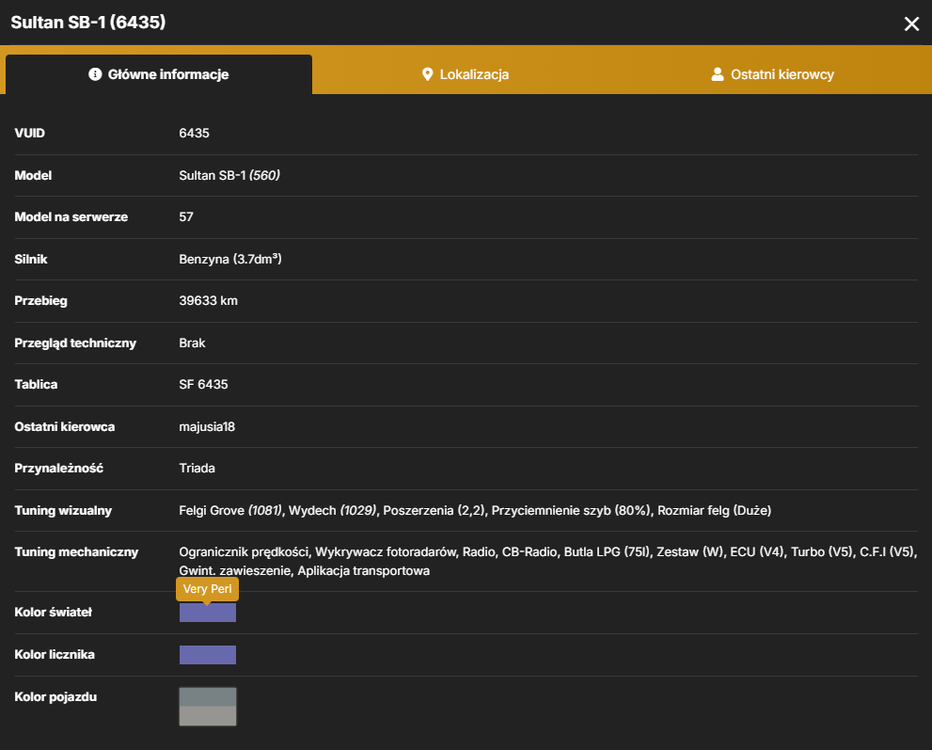
Task: Open the Ostatni kierowcy tab
Action: (x=773, y=74)
